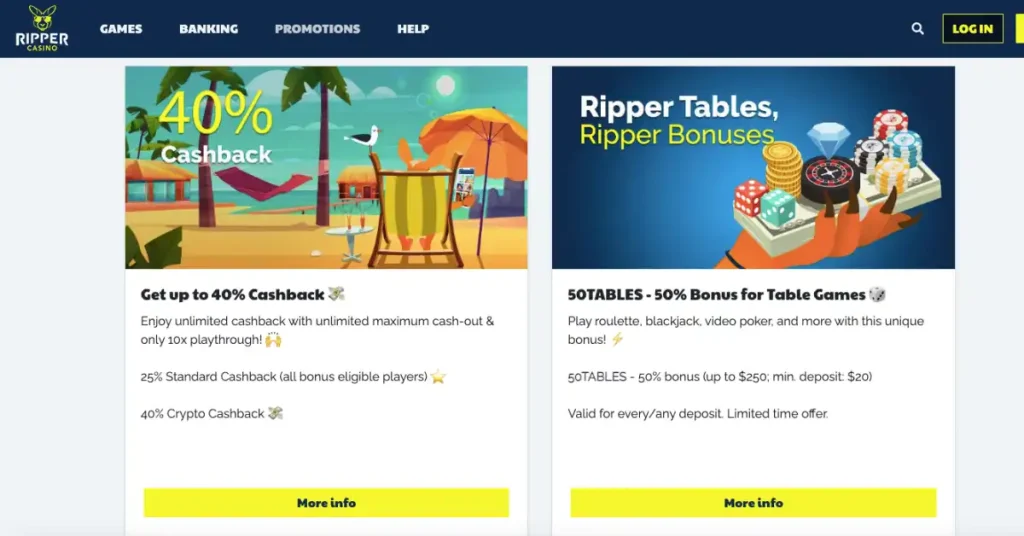Image resolution: width=1024 pixels, height=536 pixels.
Task: Click the lightning bolt emoji after bonus!
Action: pyautogui.click(x=617, y=339)
